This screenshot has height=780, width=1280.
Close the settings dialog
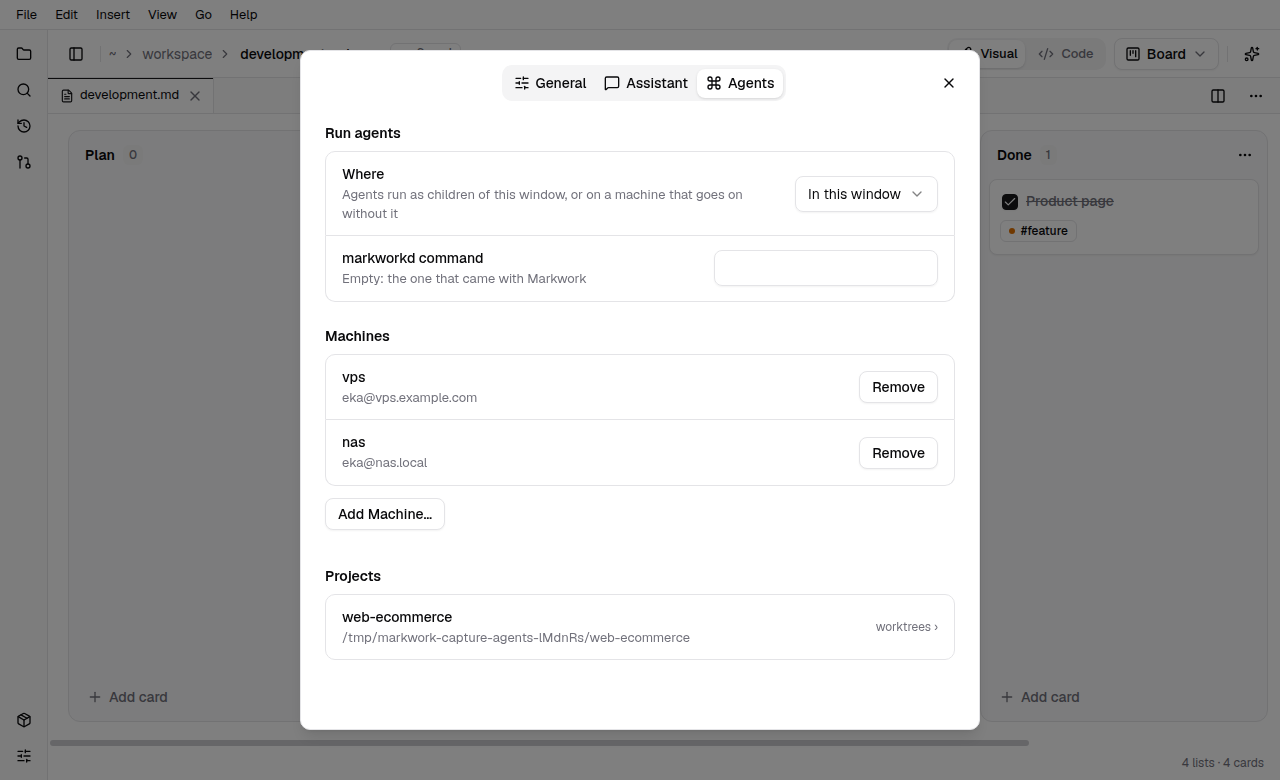pyautogui.click(x=949, y=83)
